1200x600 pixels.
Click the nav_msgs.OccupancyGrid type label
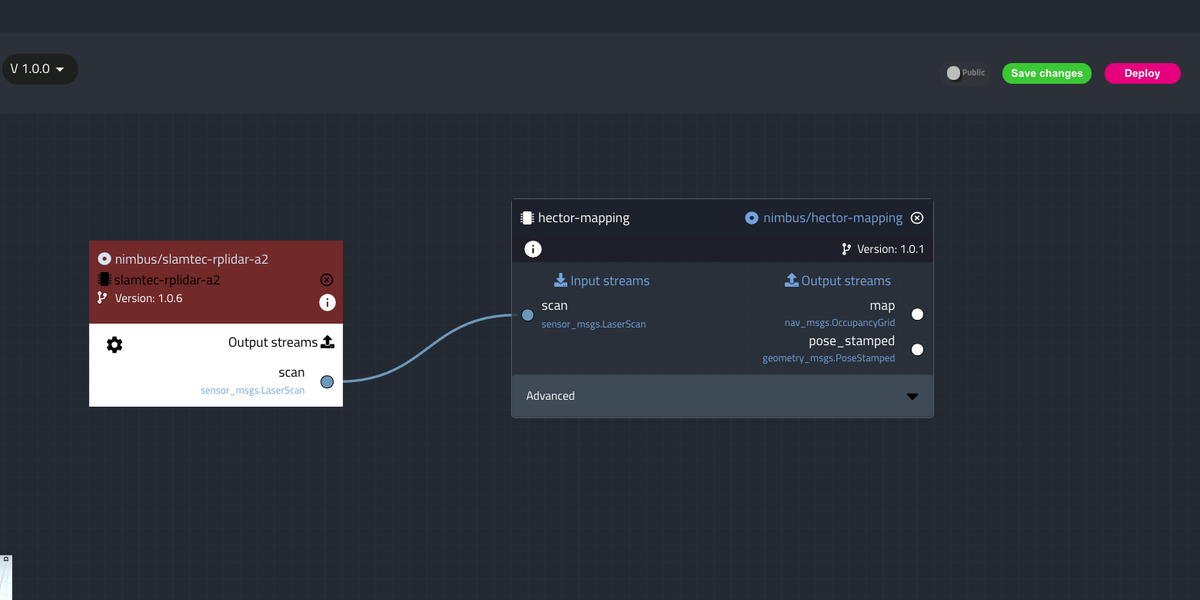840,323
